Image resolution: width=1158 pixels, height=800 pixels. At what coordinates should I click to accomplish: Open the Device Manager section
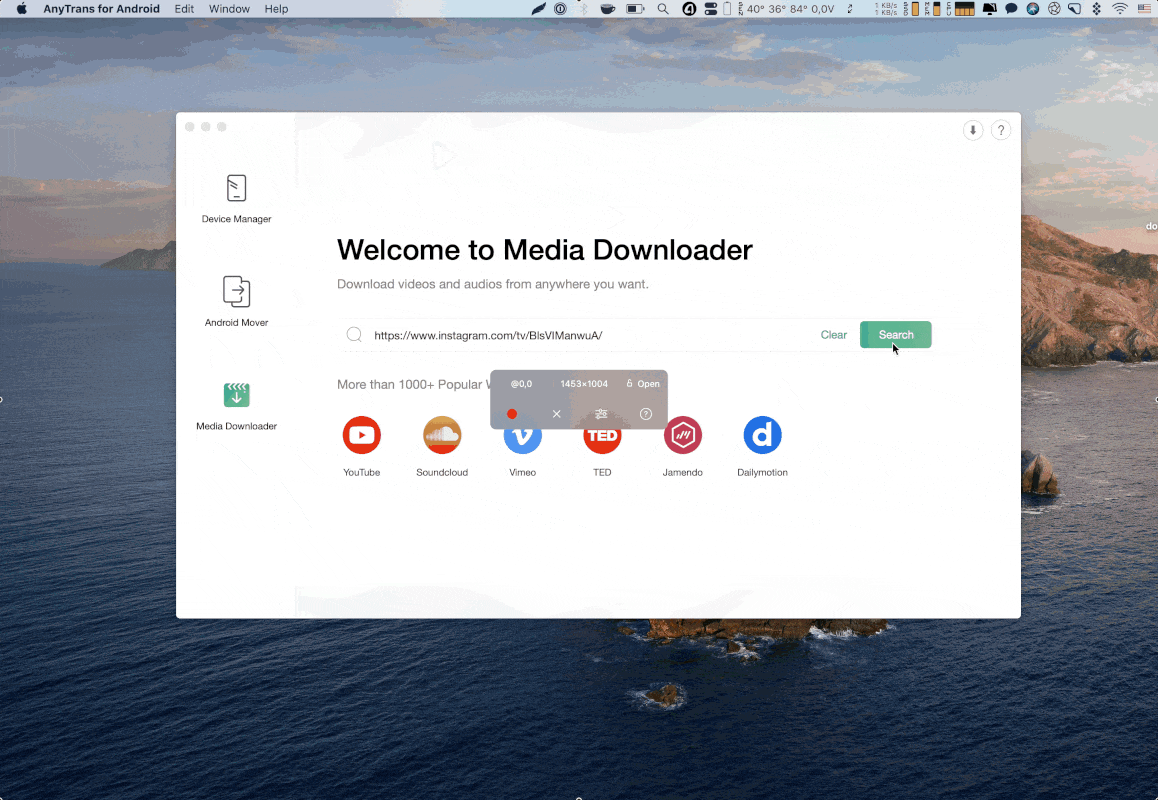(x=236, y=198)
